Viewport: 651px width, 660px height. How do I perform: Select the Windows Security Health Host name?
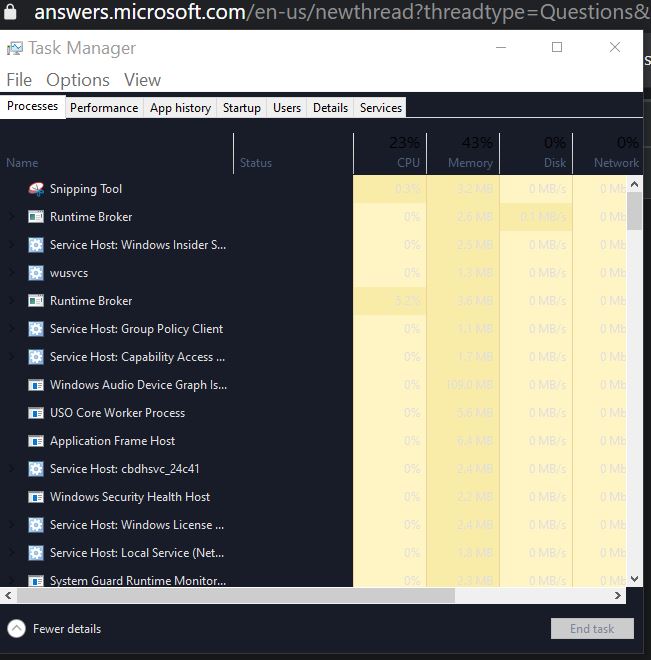pyautogui.click(x=130, y=497)
